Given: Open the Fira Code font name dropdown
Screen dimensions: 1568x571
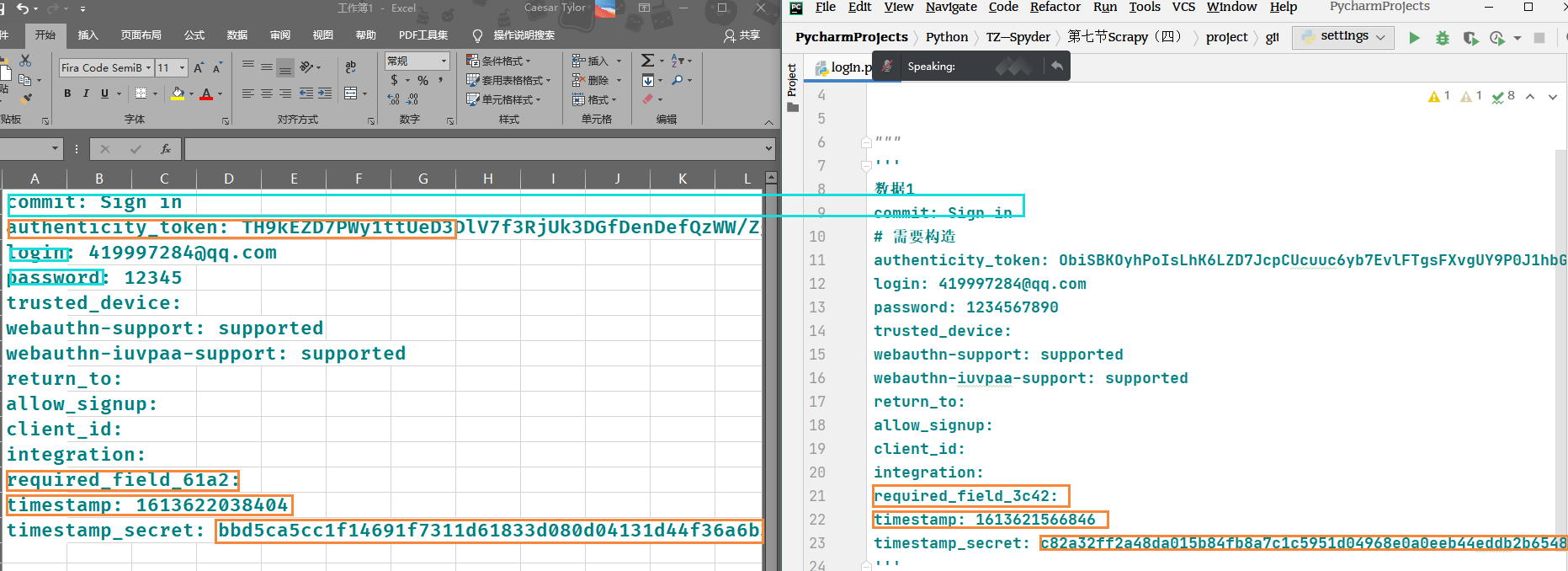Looking at the screenshot, I should (x=148, y=67).
